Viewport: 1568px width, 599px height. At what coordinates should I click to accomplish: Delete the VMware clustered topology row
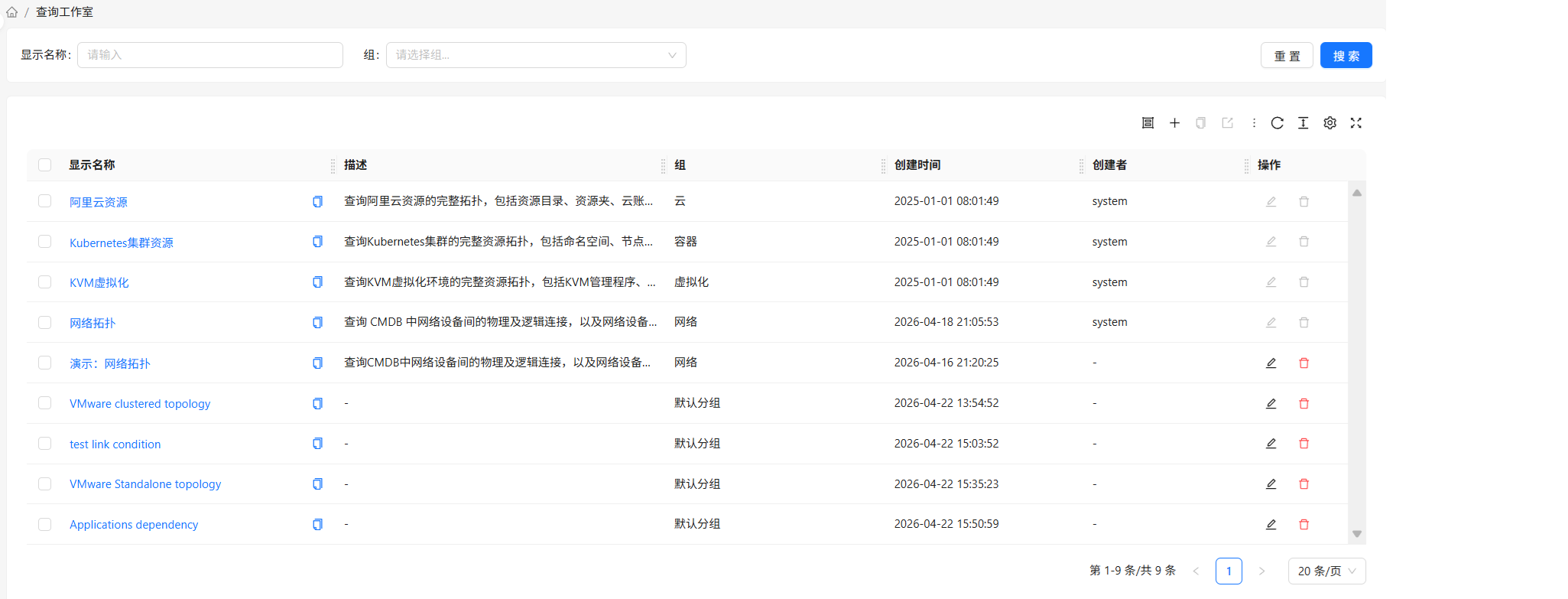coord(1304,404)
